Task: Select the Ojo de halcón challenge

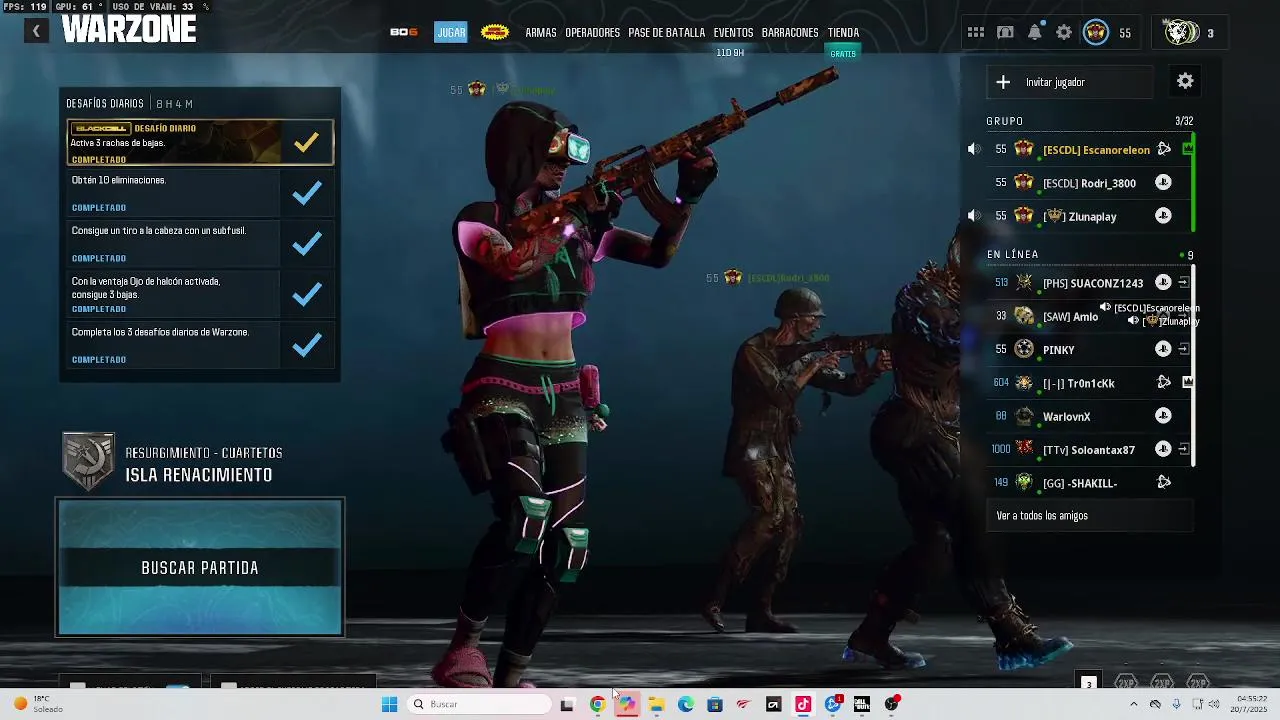Action: (200, 294)
